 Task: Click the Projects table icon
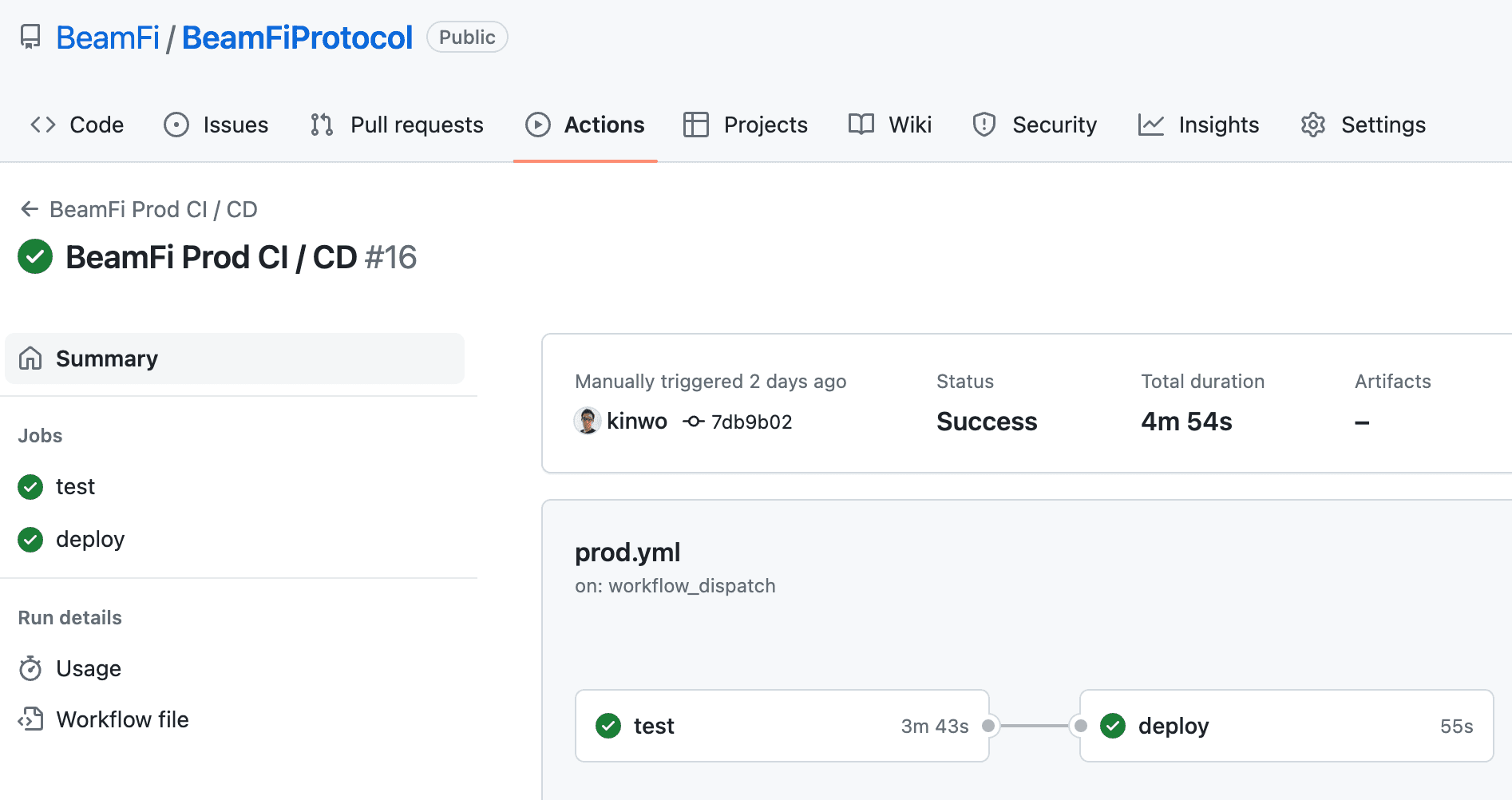coord(696,125)
